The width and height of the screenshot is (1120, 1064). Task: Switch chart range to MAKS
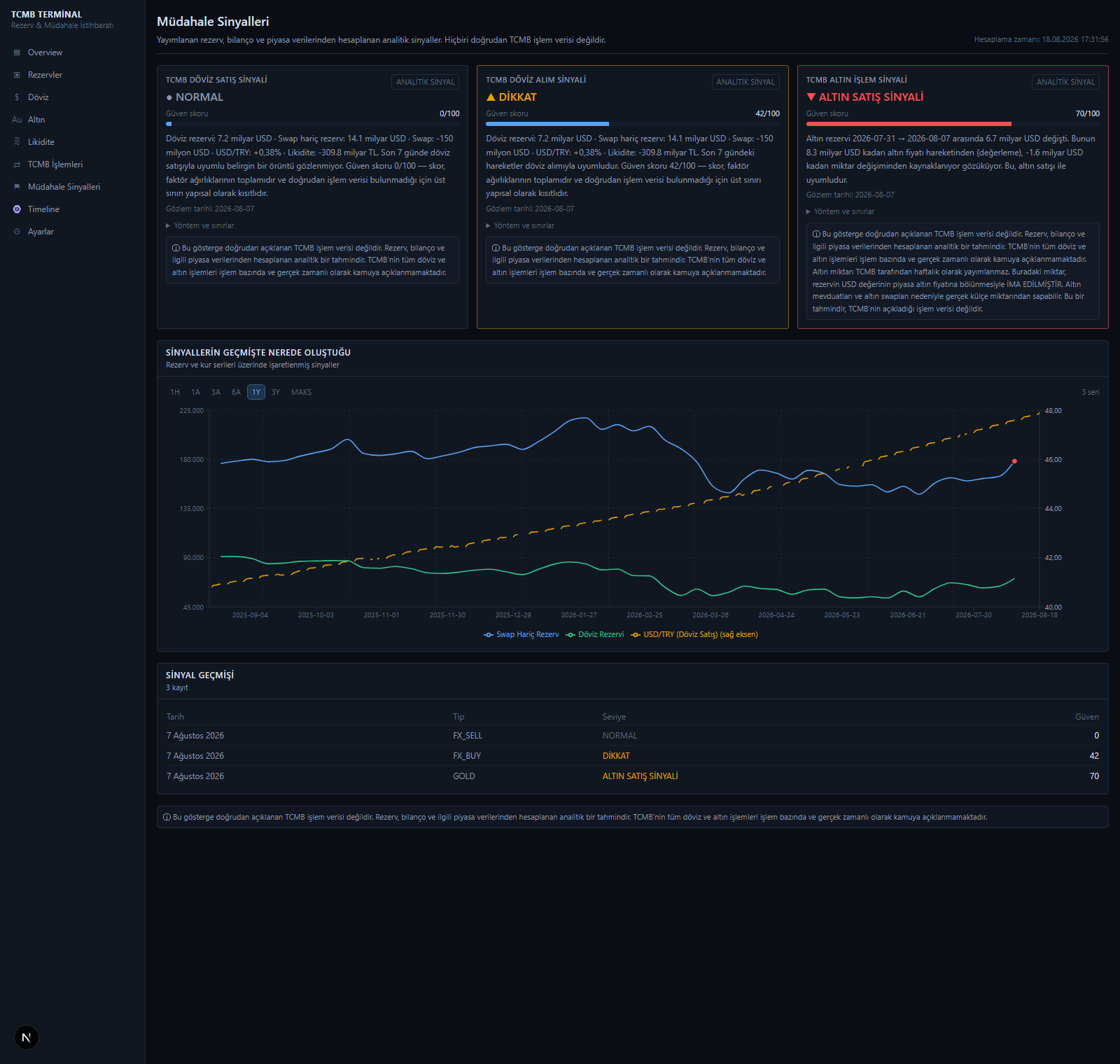click(x=302, y=392)
